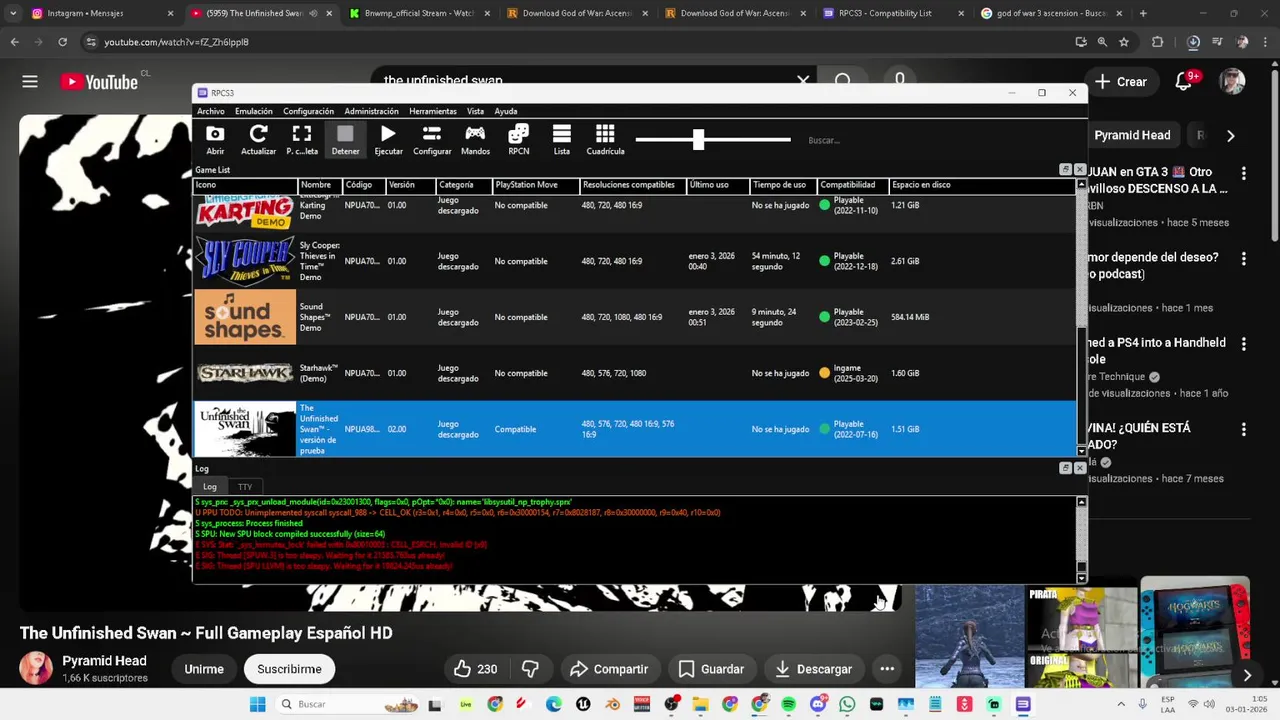Select the Log tab
Image resolution: width=1280 pixels, height=720 pixels.
click(x=210, y=487)
